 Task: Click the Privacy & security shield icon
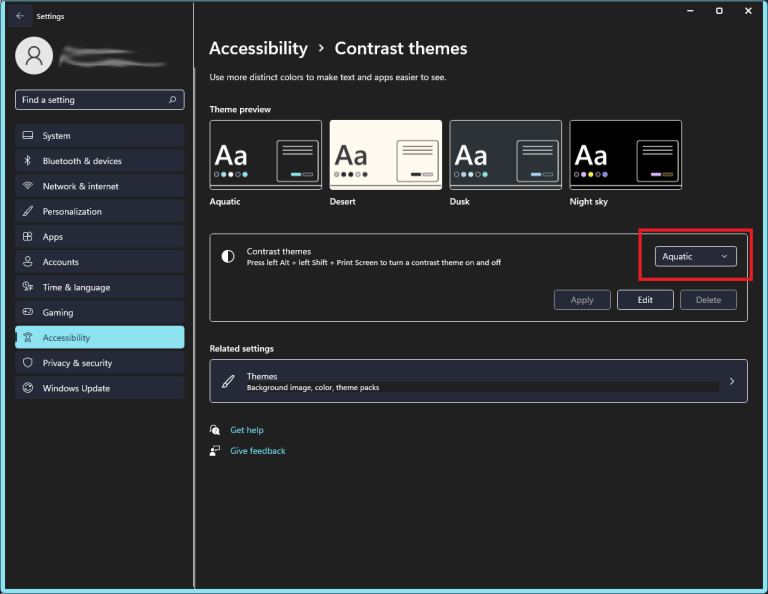click(28, 363)
